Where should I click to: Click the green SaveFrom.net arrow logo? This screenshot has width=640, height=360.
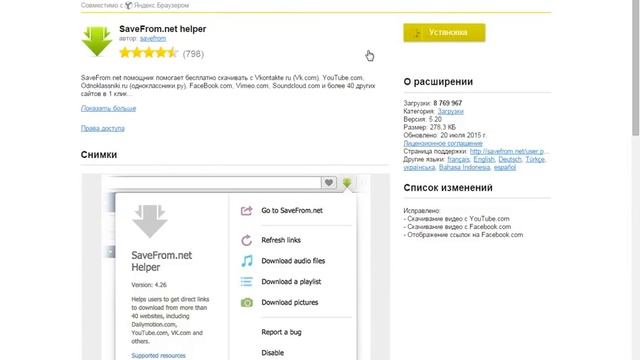point(97,41)
